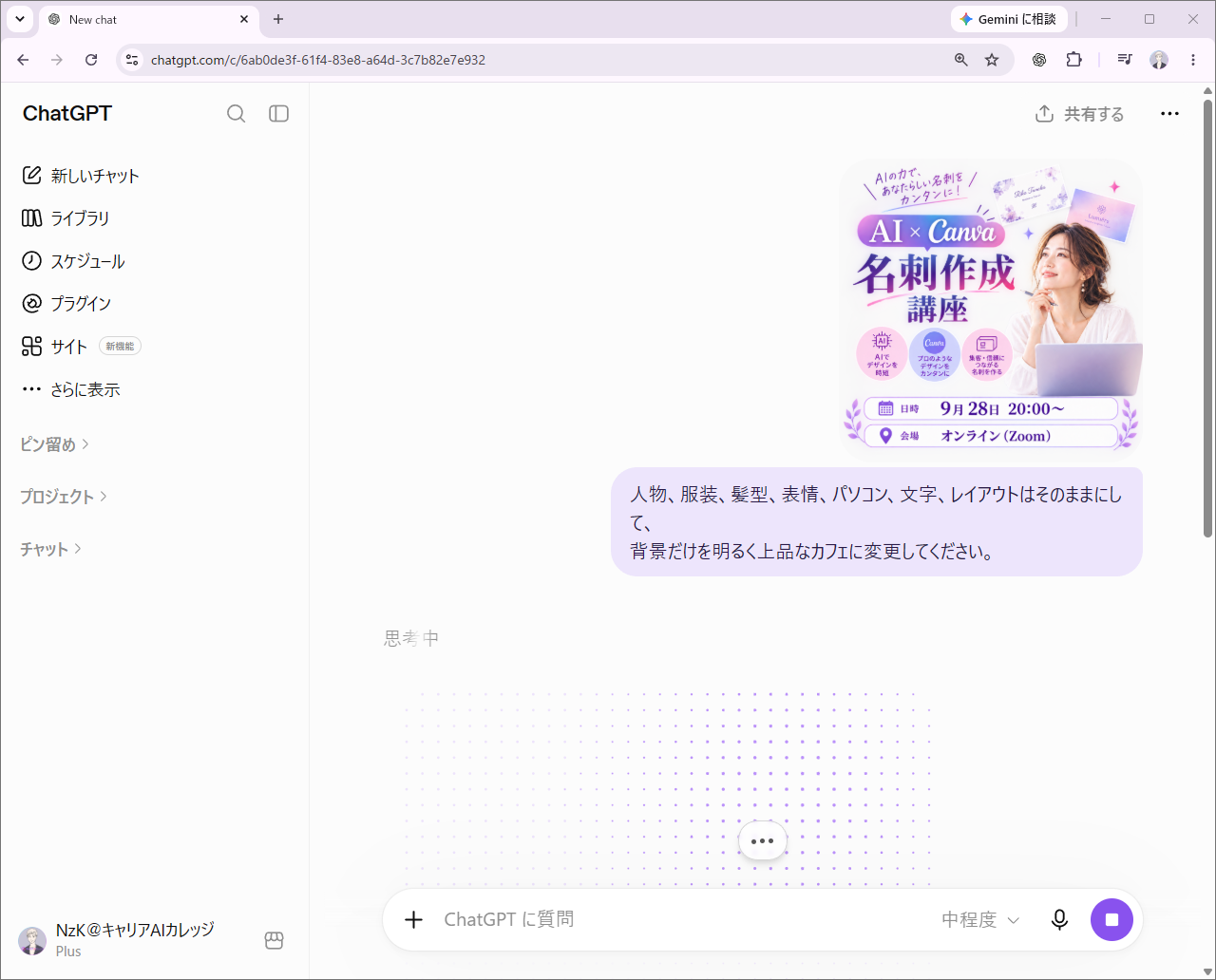Click the zoom magnifier icon in the address bar
The width and height of the screenshot is (1216, 980).
(x=961, y=60)
